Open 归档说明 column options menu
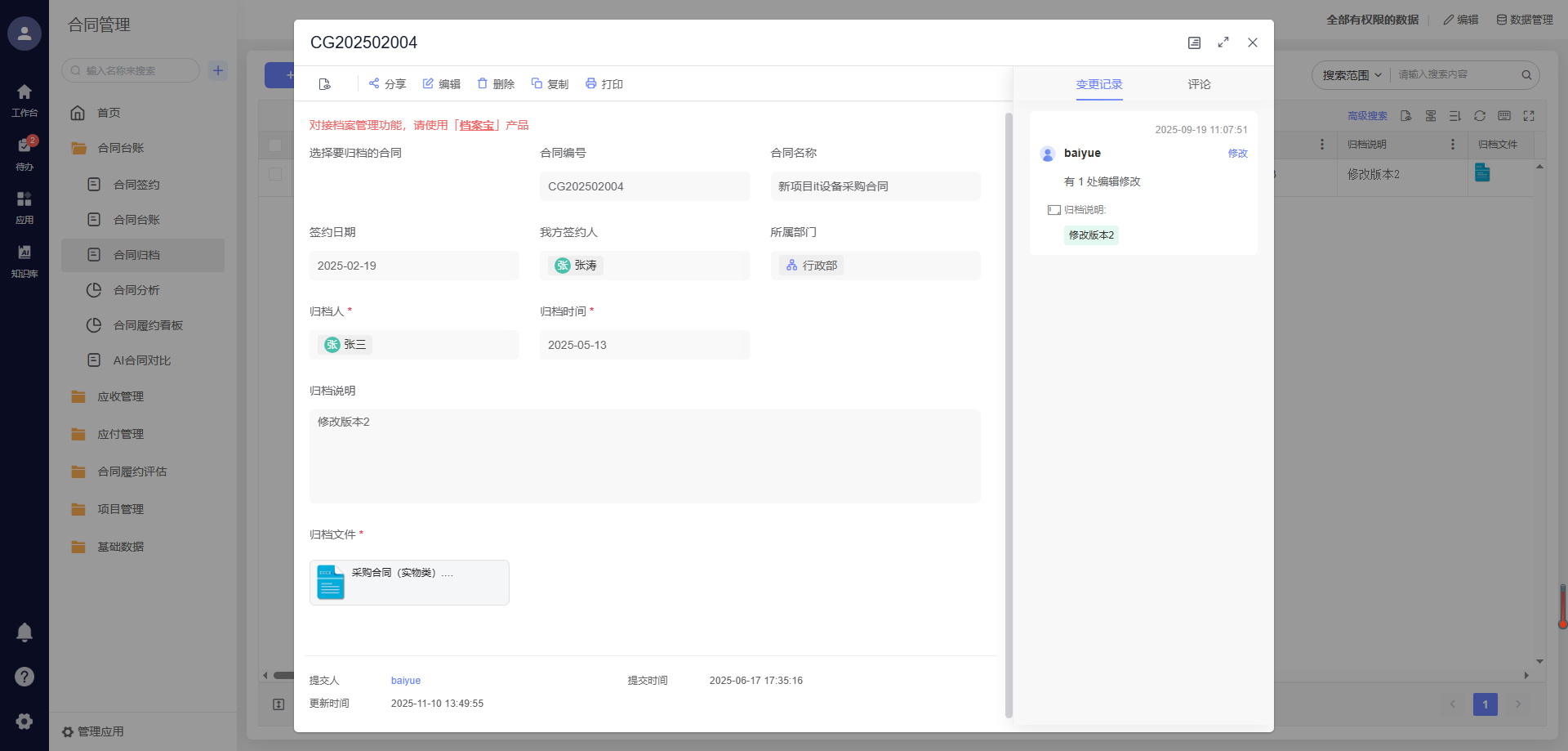The height and width of the screenshot is (751, 1568). point(1452,145)
